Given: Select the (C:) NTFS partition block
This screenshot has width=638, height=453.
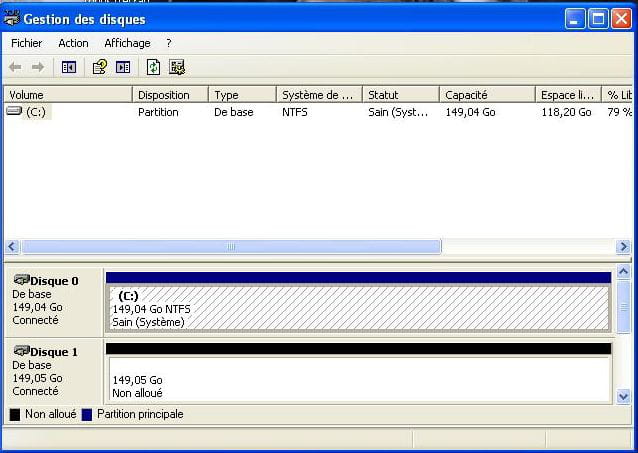Looking at the screenshot, I should coord(357,308).
